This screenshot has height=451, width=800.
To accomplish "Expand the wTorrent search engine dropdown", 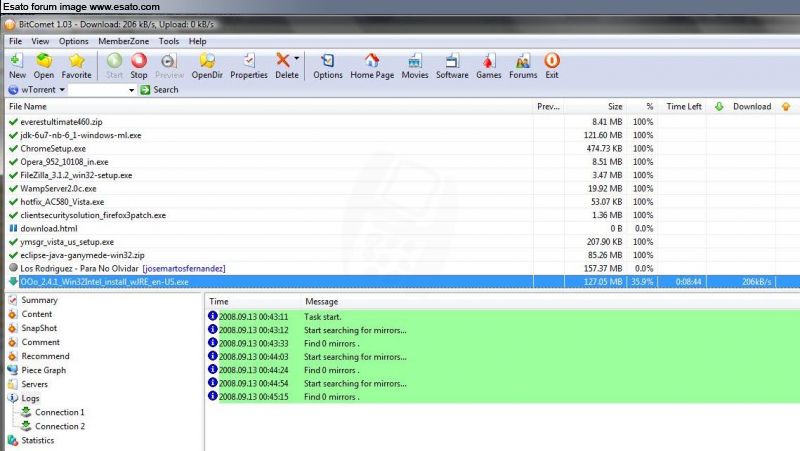I will (x=62, y=90).
